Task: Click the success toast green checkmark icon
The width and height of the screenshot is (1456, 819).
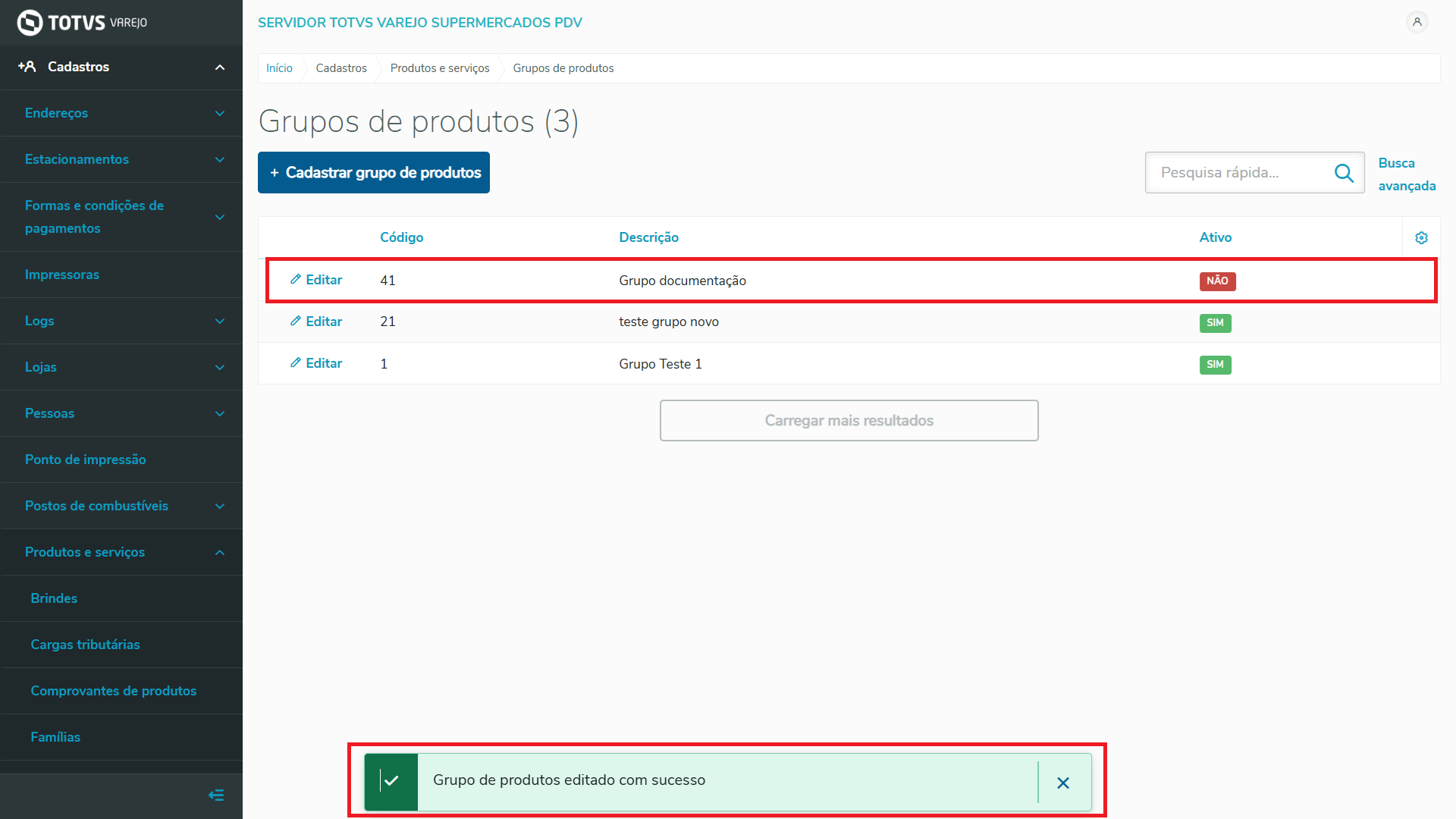Action: [391, 781]
